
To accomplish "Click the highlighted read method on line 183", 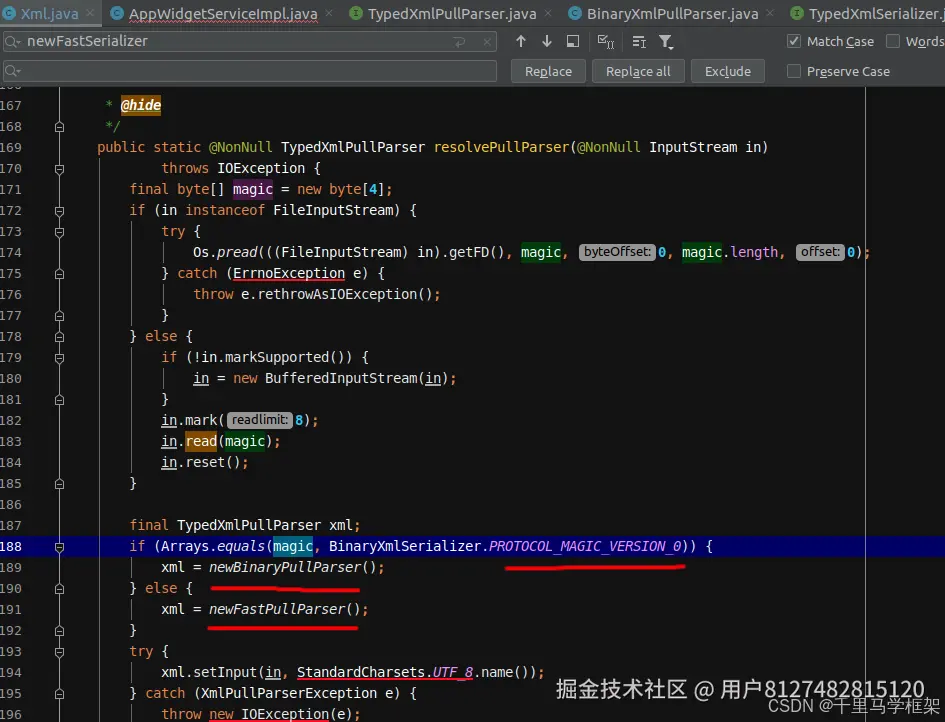I will (201, 441).
